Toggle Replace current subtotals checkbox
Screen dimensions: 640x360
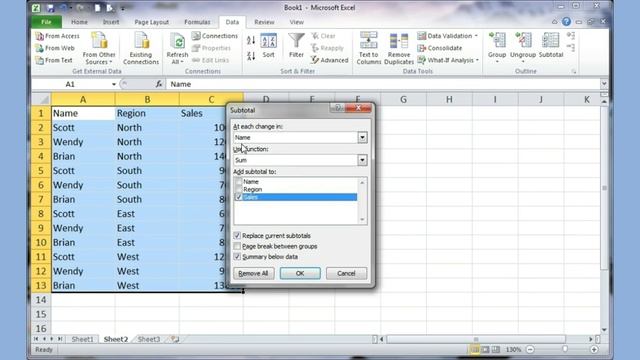coord(237,236)
